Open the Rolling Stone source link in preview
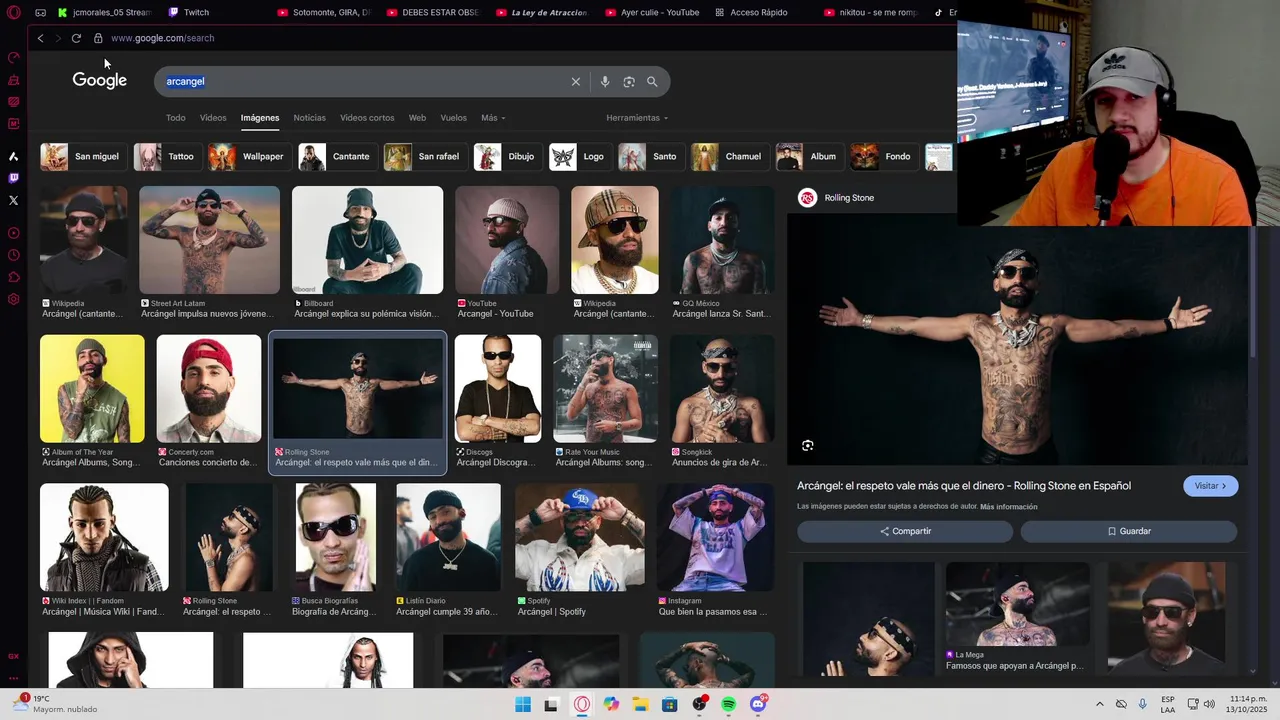This screenshot has width=1280, height=720. click(836, 198)
